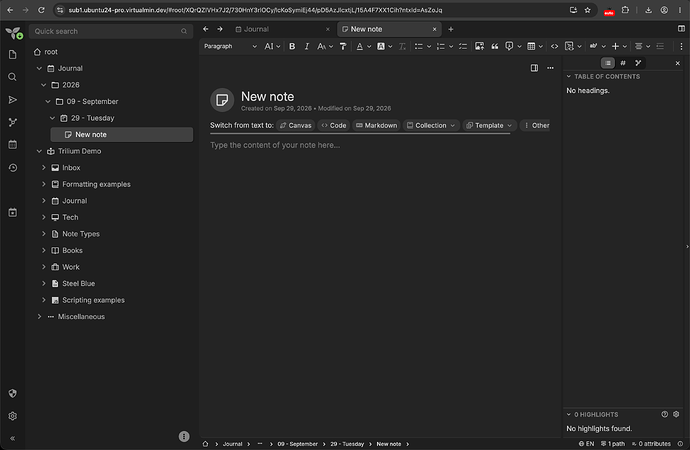Click the insert table icon
690x450 pixels.
pos(531,46)
